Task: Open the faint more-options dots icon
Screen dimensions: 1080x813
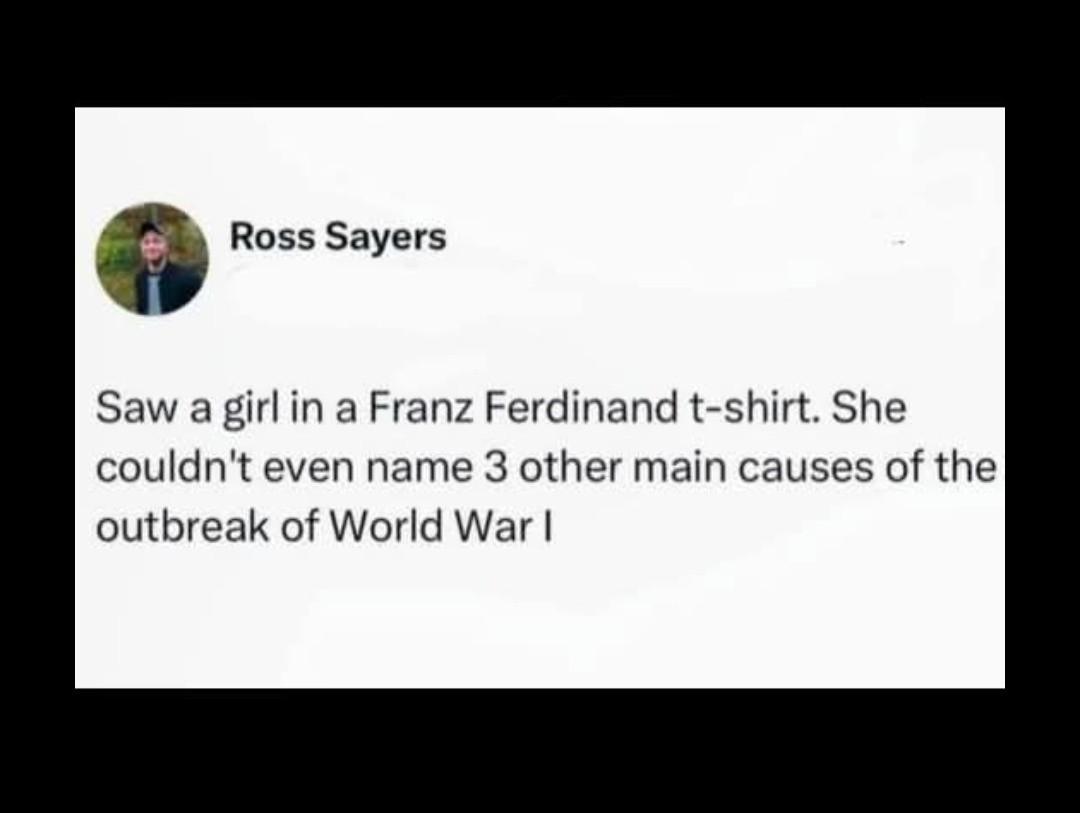Action: 898,243
